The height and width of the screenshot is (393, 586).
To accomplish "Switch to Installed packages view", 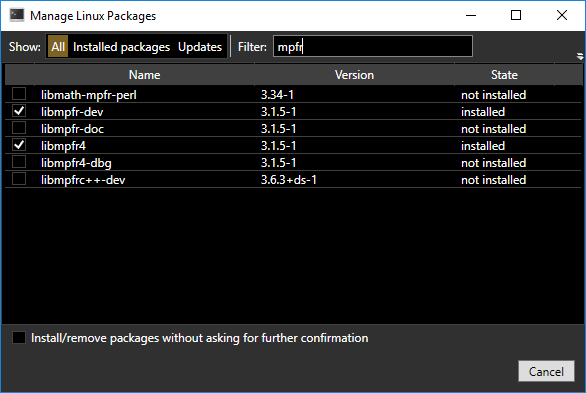I will coord(121,47).
